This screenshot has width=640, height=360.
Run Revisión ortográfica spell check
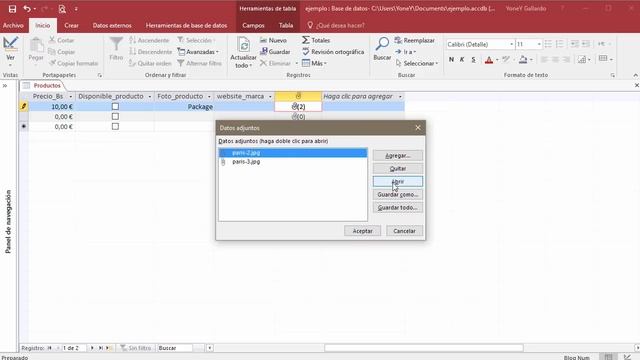(x=333, y=52)
